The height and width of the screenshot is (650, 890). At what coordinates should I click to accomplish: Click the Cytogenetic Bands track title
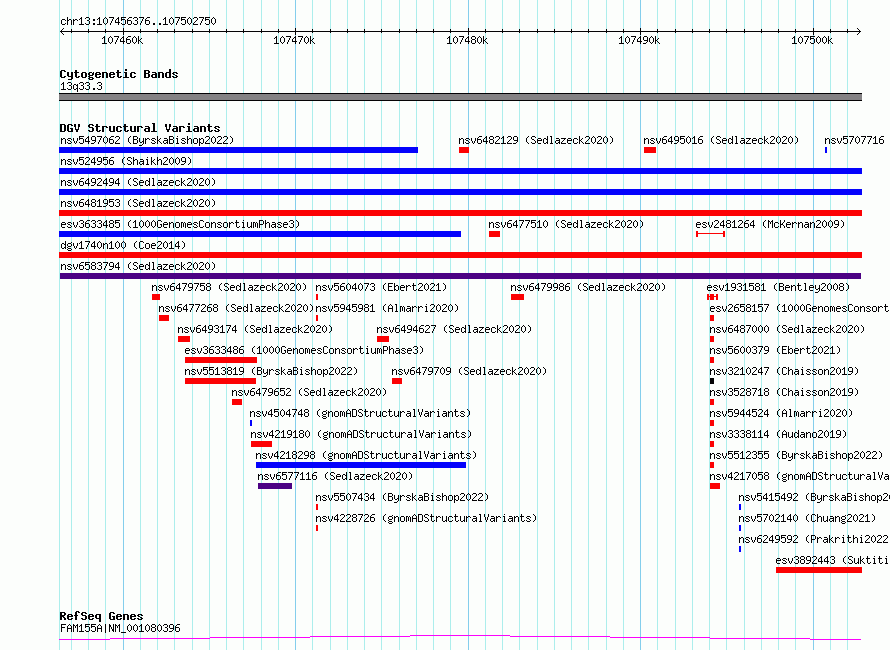[119, 74]
